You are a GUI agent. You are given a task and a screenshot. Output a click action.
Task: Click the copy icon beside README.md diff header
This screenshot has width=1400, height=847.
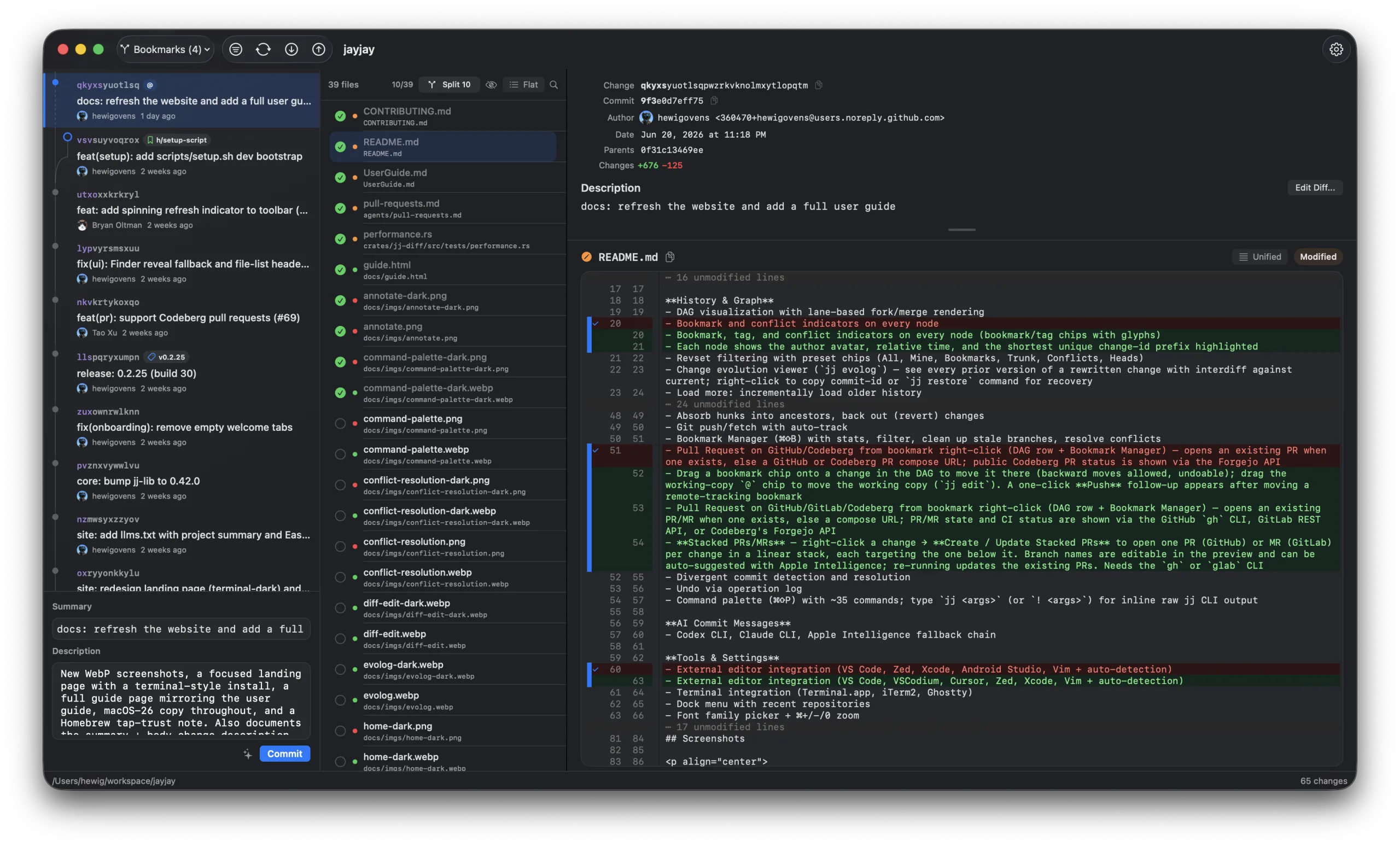tap(670, 257)
